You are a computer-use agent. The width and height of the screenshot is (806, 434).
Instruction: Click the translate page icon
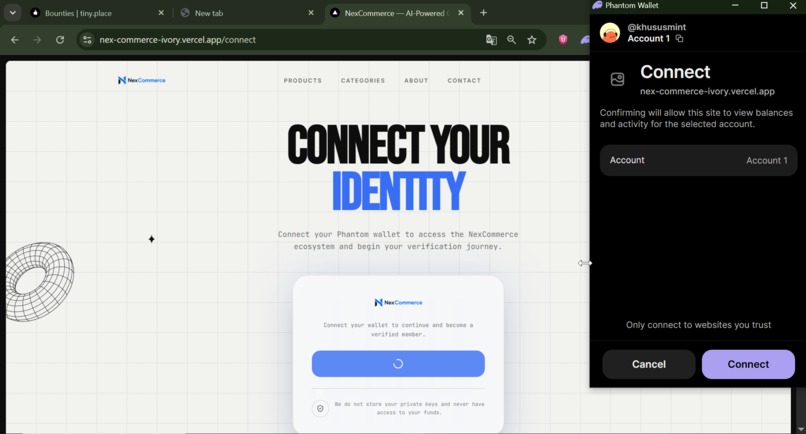click(491, 40)
